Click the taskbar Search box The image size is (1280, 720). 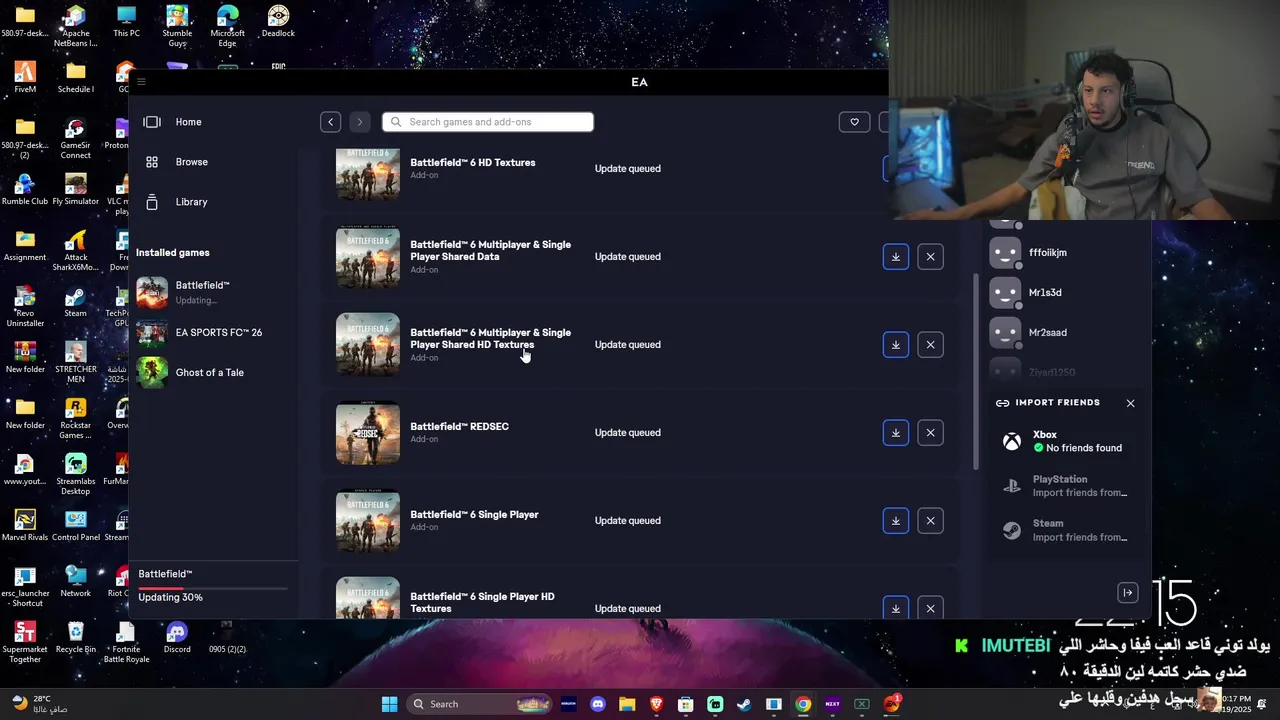click(481, 704)
